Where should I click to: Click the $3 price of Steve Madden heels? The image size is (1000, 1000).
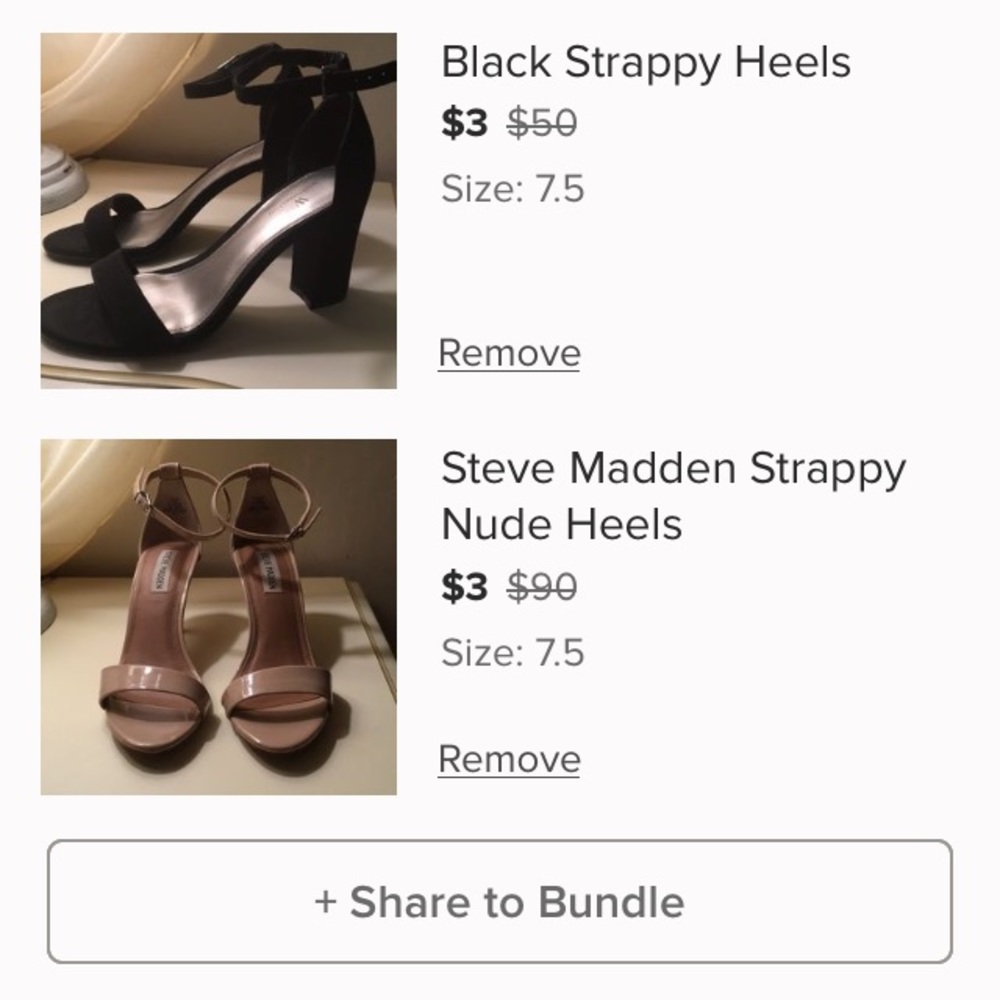464,587
